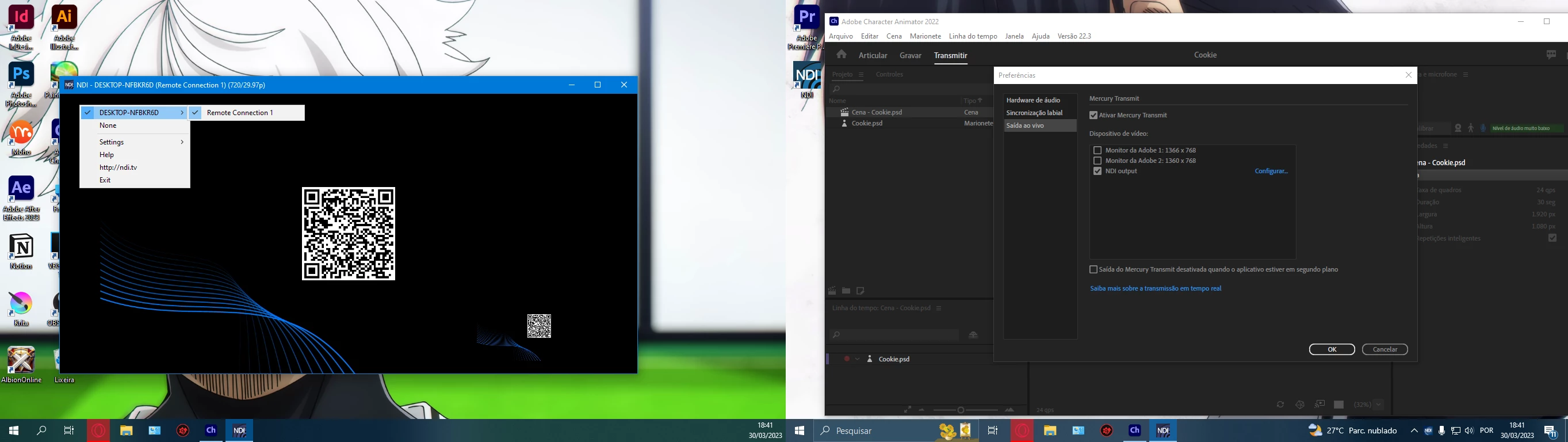The height and width of the screenshot is (442, 1568).
Task: Select the Moho desktop icon
Action: tap(21, 137)
